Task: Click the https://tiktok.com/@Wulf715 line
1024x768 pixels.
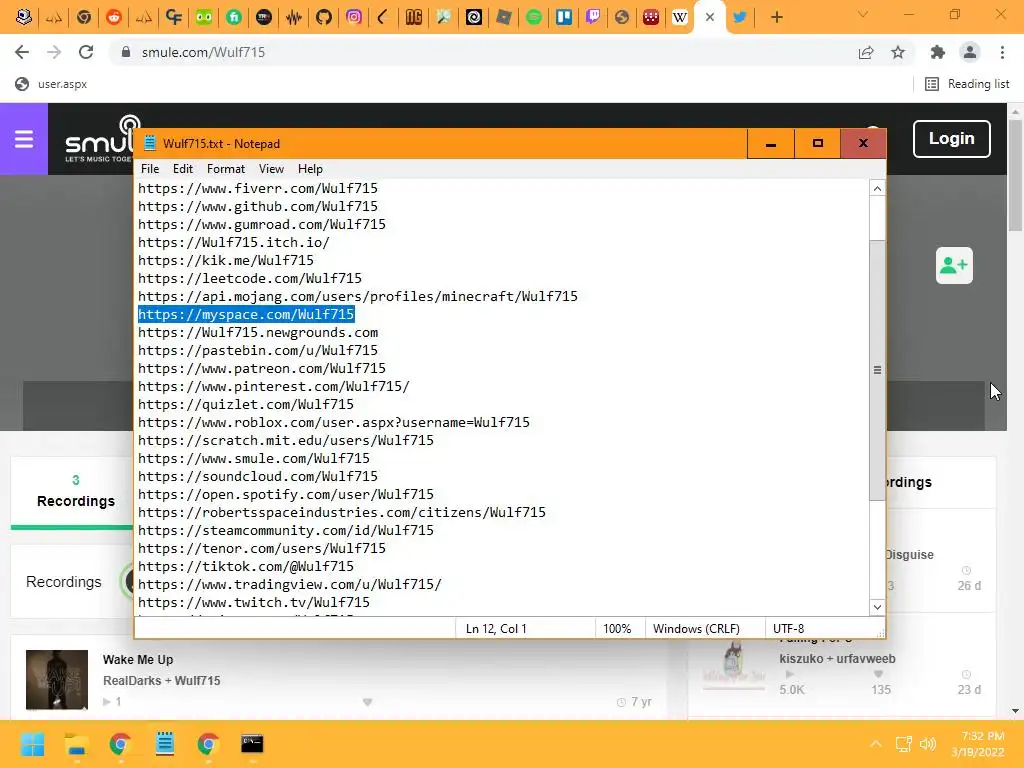Action: click(246, 566)
